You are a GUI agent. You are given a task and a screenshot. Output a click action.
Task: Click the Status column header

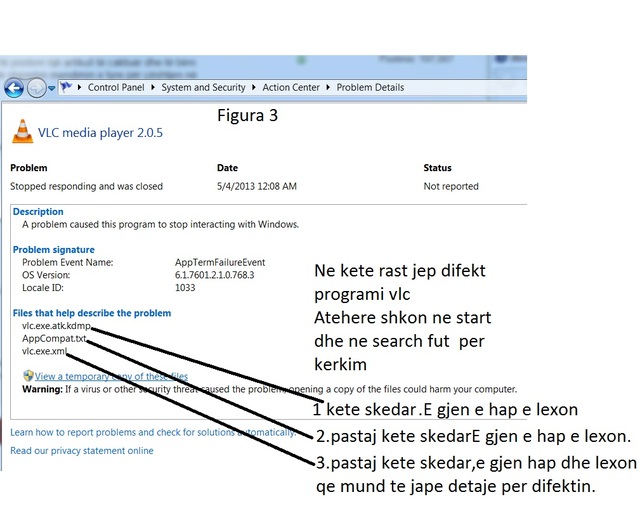point(438,168)
